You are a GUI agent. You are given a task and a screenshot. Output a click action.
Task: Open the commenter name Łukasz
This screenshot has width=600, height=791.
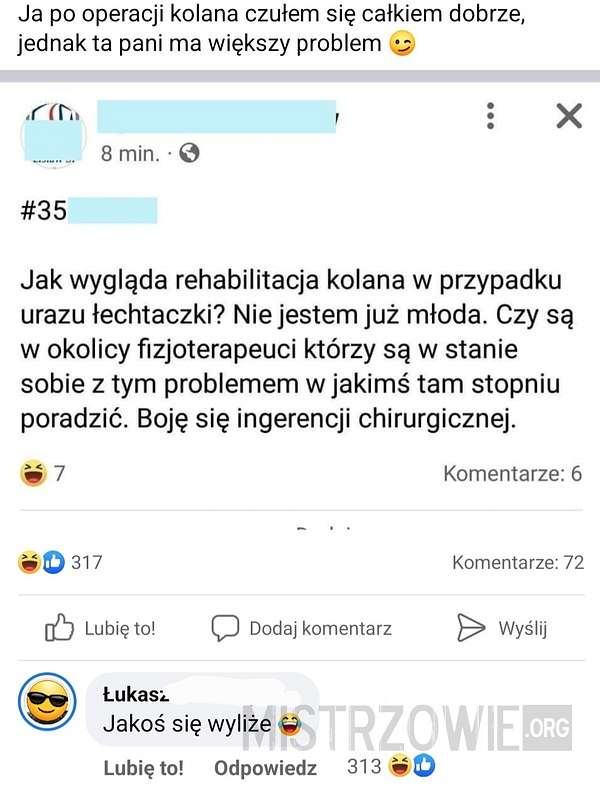(136, 695)
